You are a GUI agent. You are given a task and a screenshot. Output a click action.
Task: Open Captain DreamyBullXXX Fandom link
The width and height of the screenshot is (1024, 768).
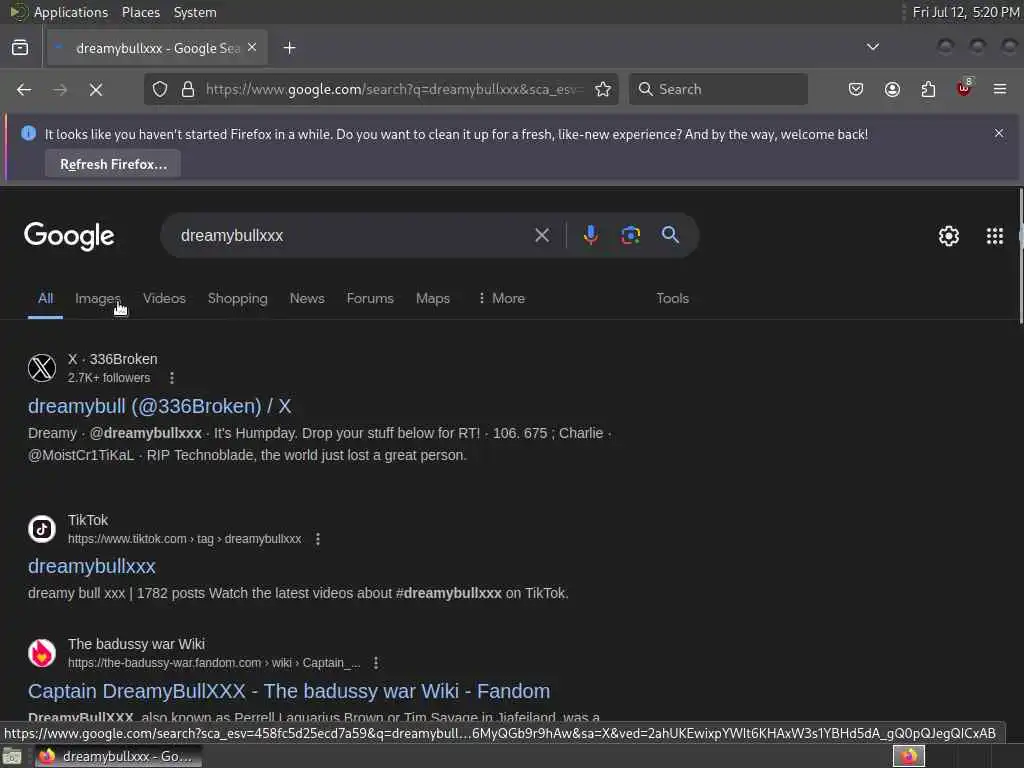click(x=289, y=691)
